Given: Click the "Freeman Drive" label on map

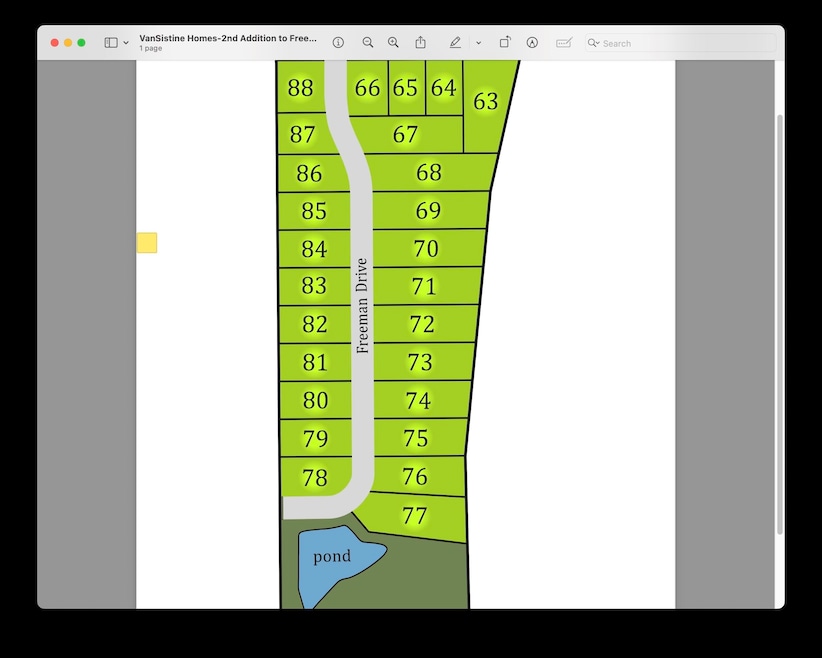Looking at the screenshot, I should coord(362,305).
